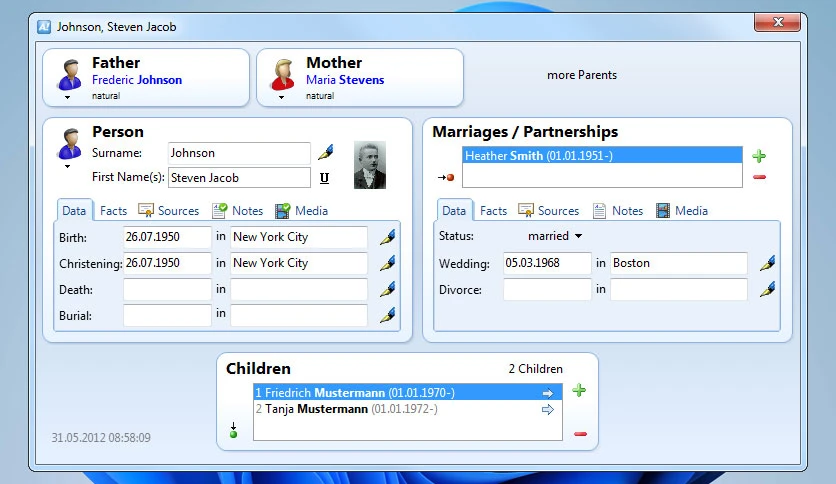Click the empty Burial date field
The height and width of the screenshot is (484, 836).
[x=167, y=315]
